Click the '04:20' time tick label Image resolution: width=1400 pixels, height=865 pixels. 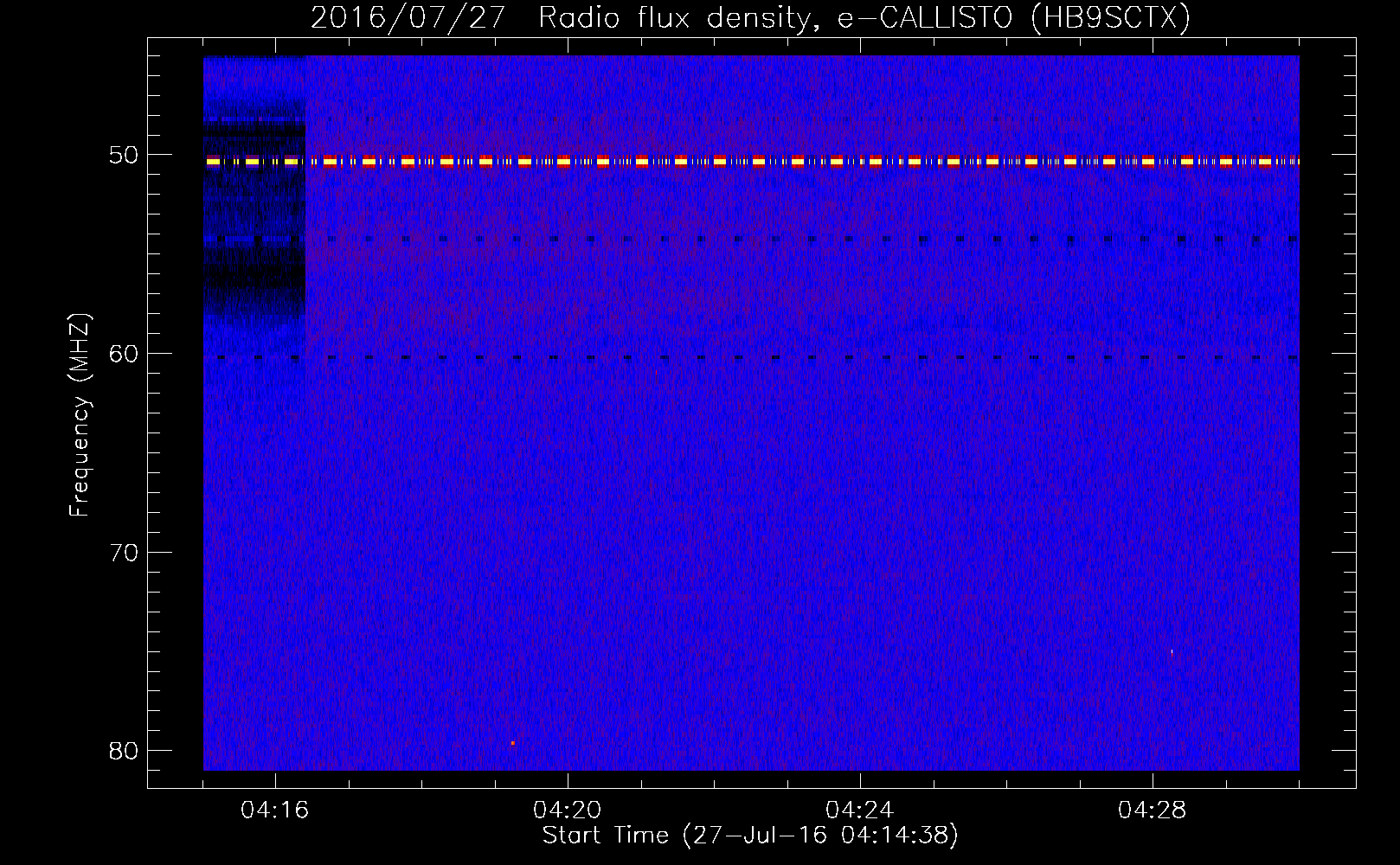(568, 811)
